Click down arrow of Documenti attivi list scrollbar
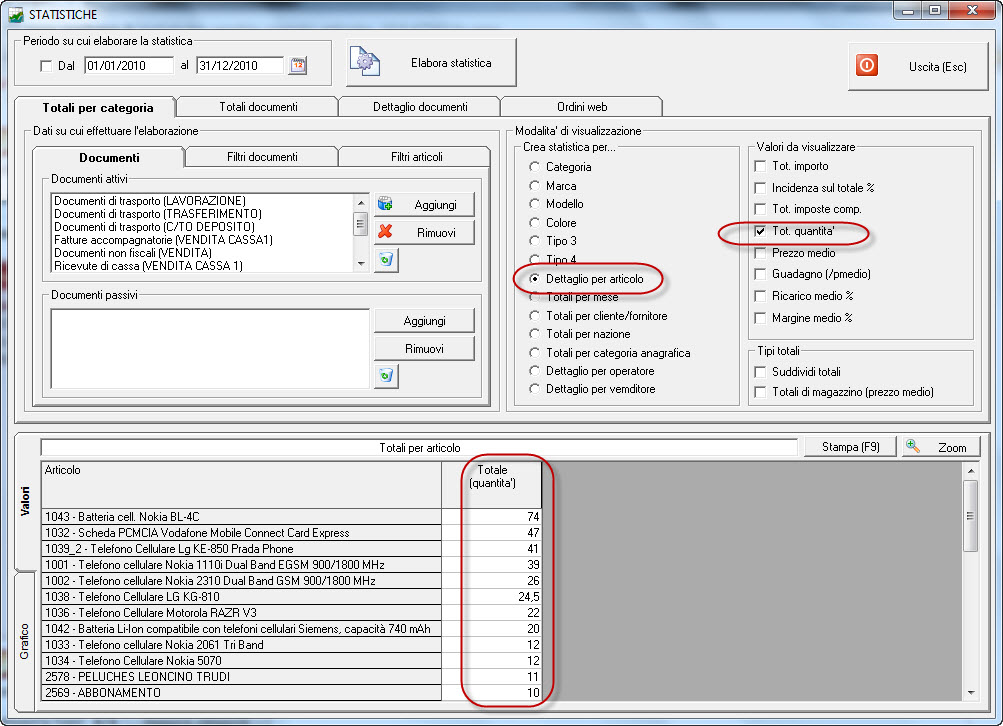This screenshot has width=1003, height=726. tap(361, 264)
